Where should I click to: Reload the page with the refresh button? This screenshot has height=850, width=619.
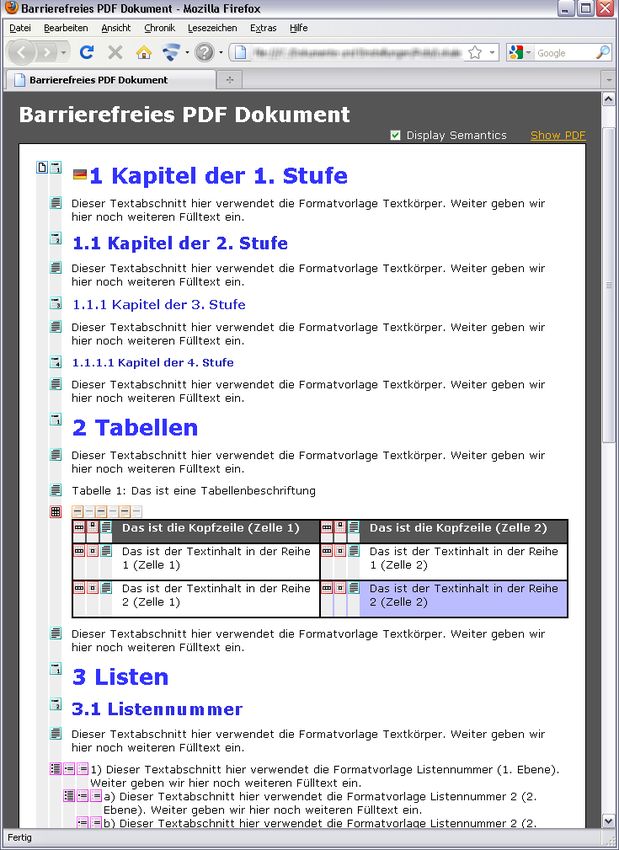(x=86, y=52)
